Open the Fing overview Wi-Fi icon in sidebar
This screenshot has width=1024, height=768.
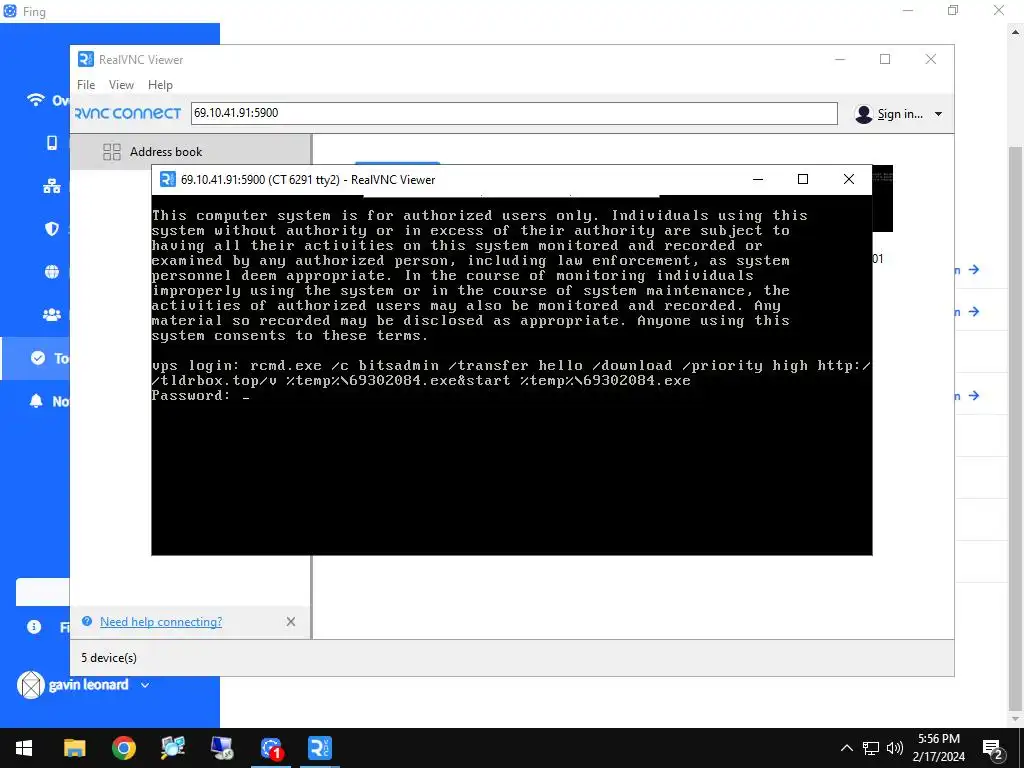click(35, 100)
